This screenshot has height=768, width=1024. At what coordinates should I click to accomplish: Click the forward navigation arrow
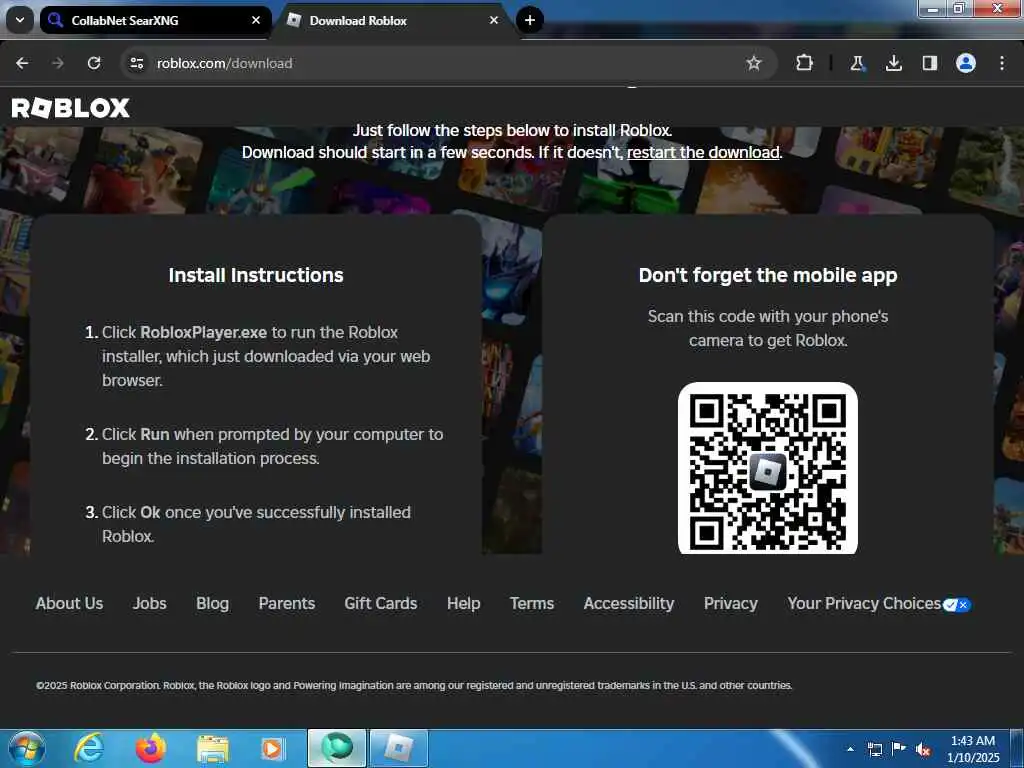pyautogui.click(x=58, y=63)
